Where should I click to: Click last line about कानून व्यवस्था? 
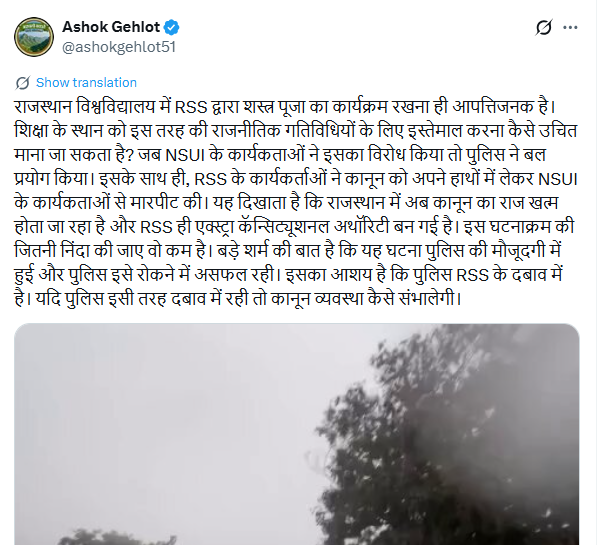[x=238, y=298]
